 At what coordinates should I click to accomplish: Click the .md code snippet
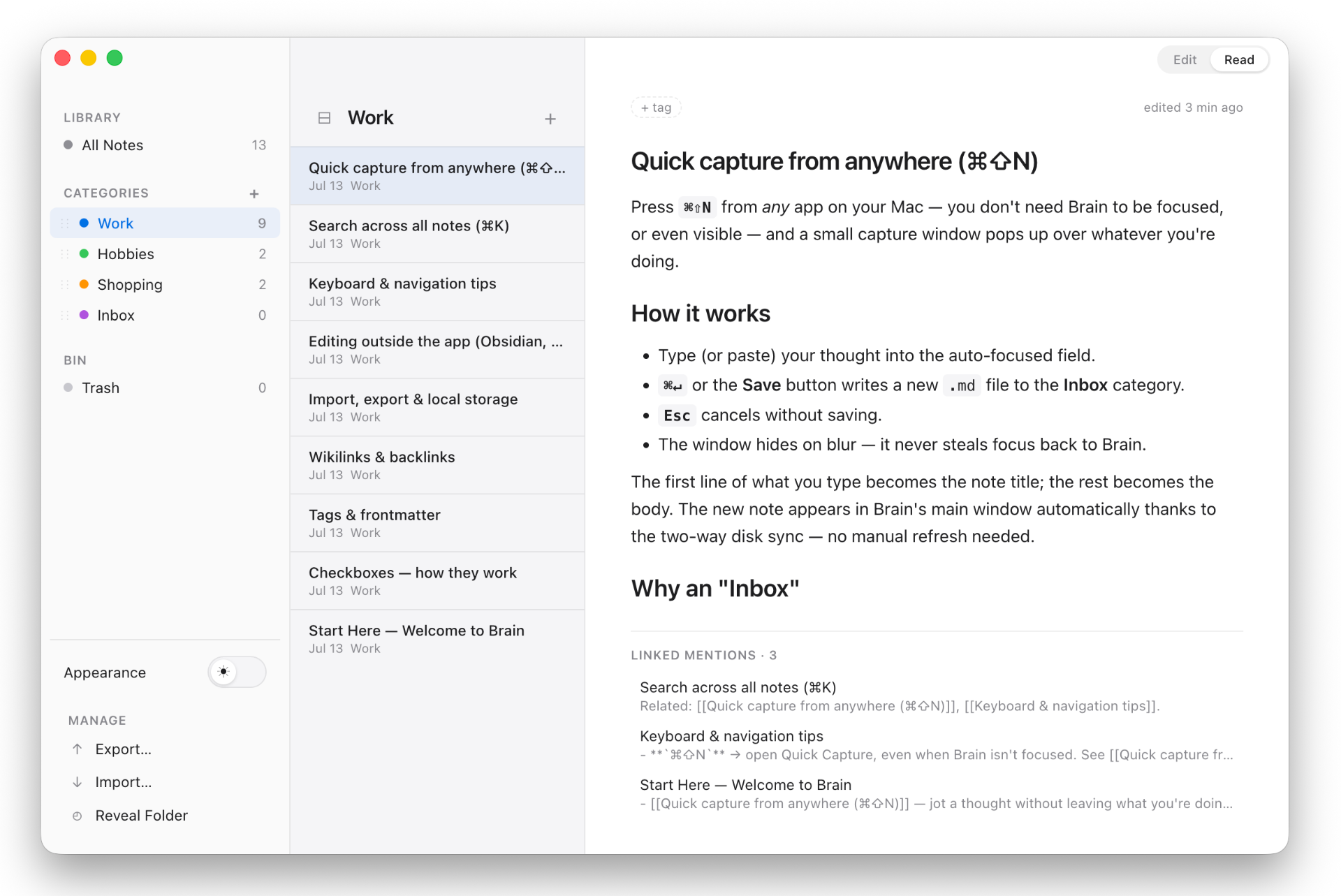pyautogui.click(x=962, y=385)
